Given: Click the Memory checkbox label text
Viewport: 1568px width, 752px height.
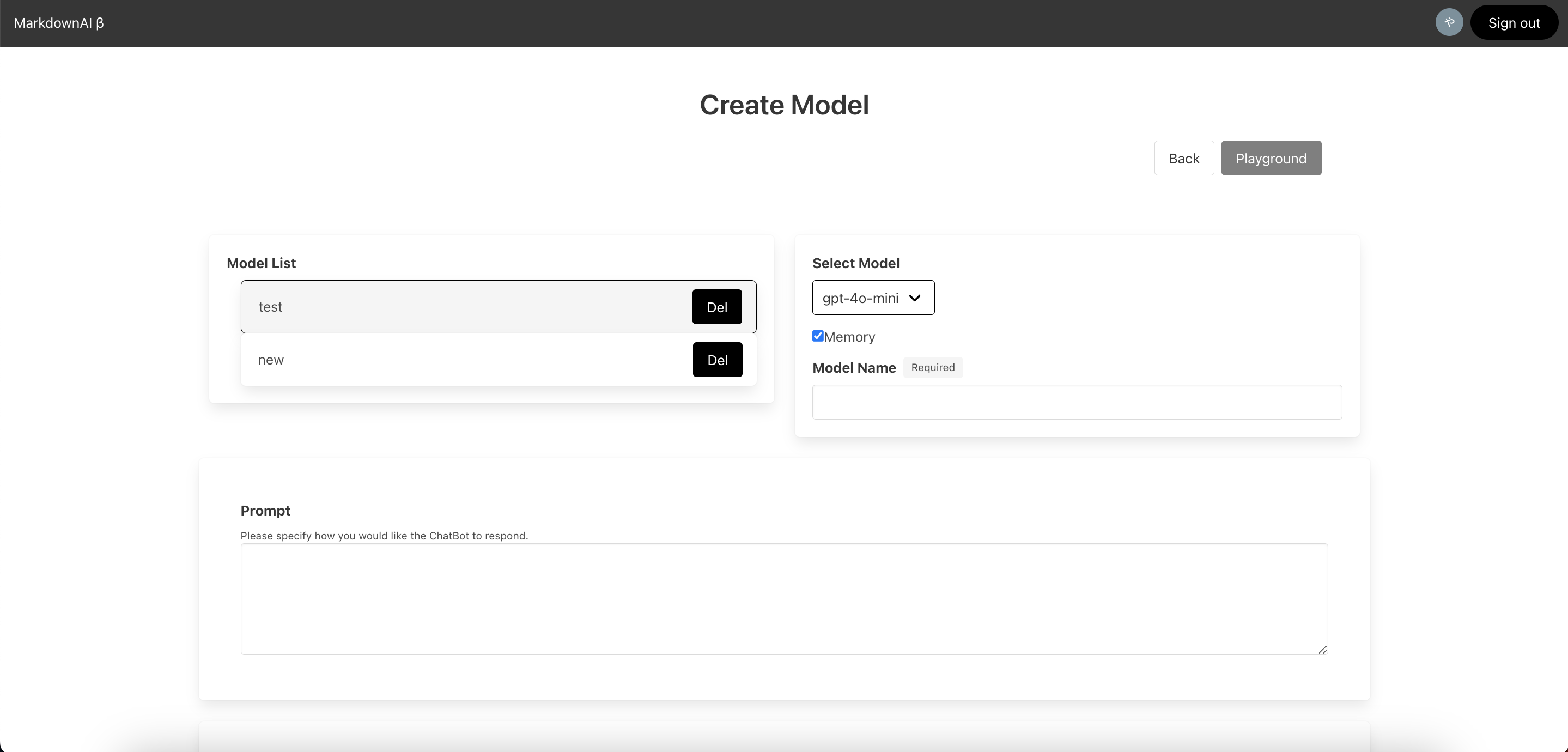Looking at the screenshot, I should (849, 337).
